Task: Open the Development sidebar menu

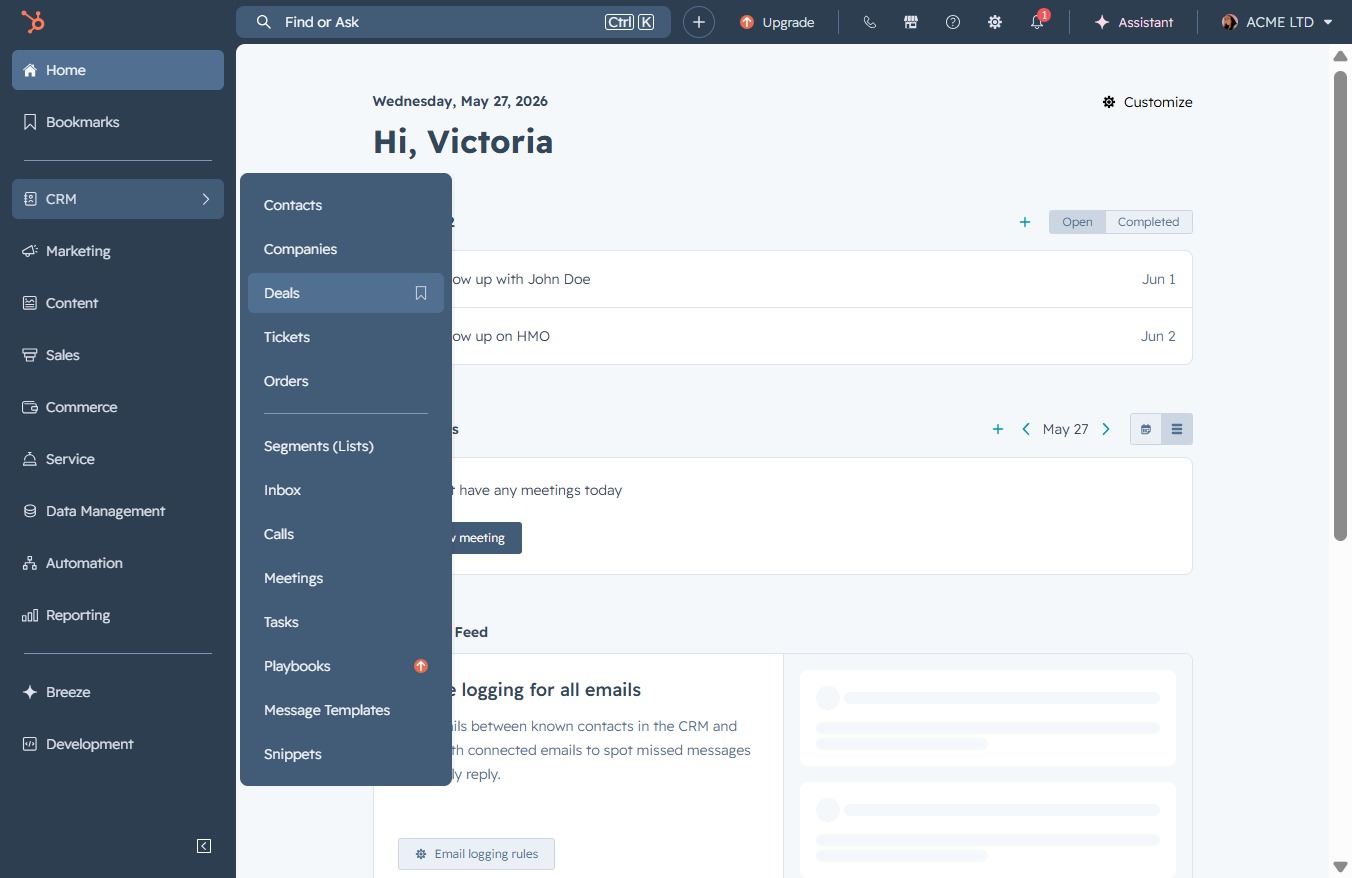Action: [118, 744]
